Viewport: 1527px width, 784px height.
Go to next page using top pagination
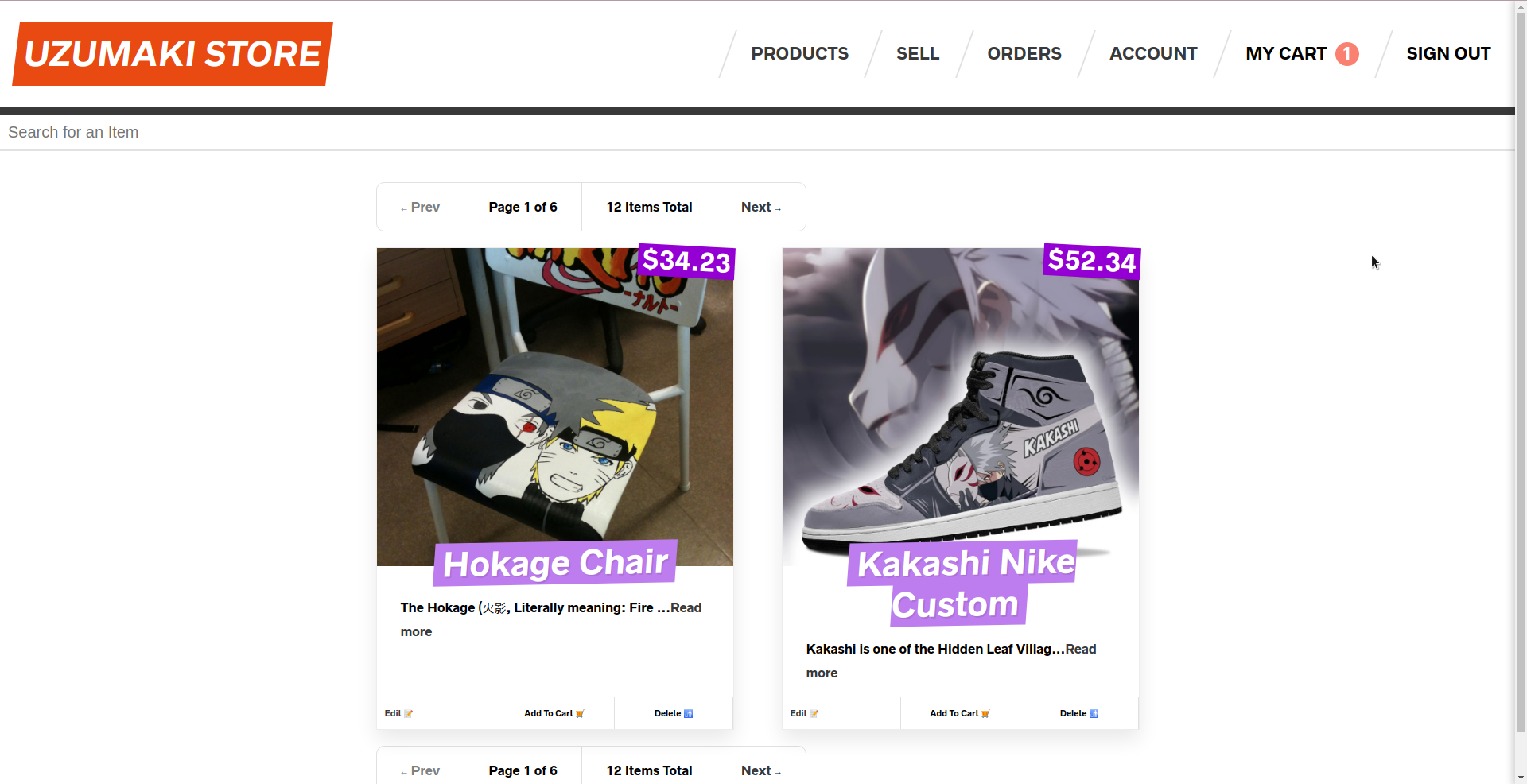761,208
